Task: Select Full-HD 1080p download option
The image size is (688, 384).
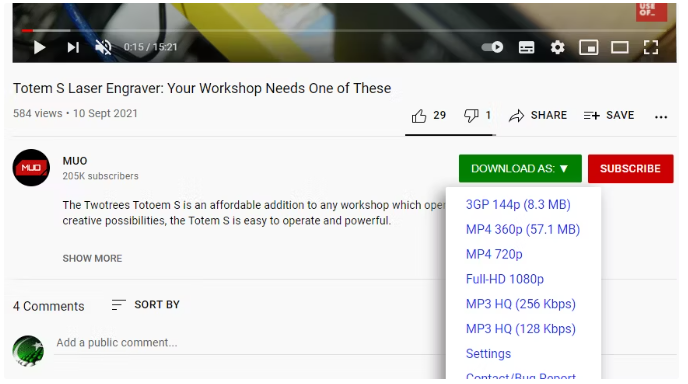Action: pos(505,279)
